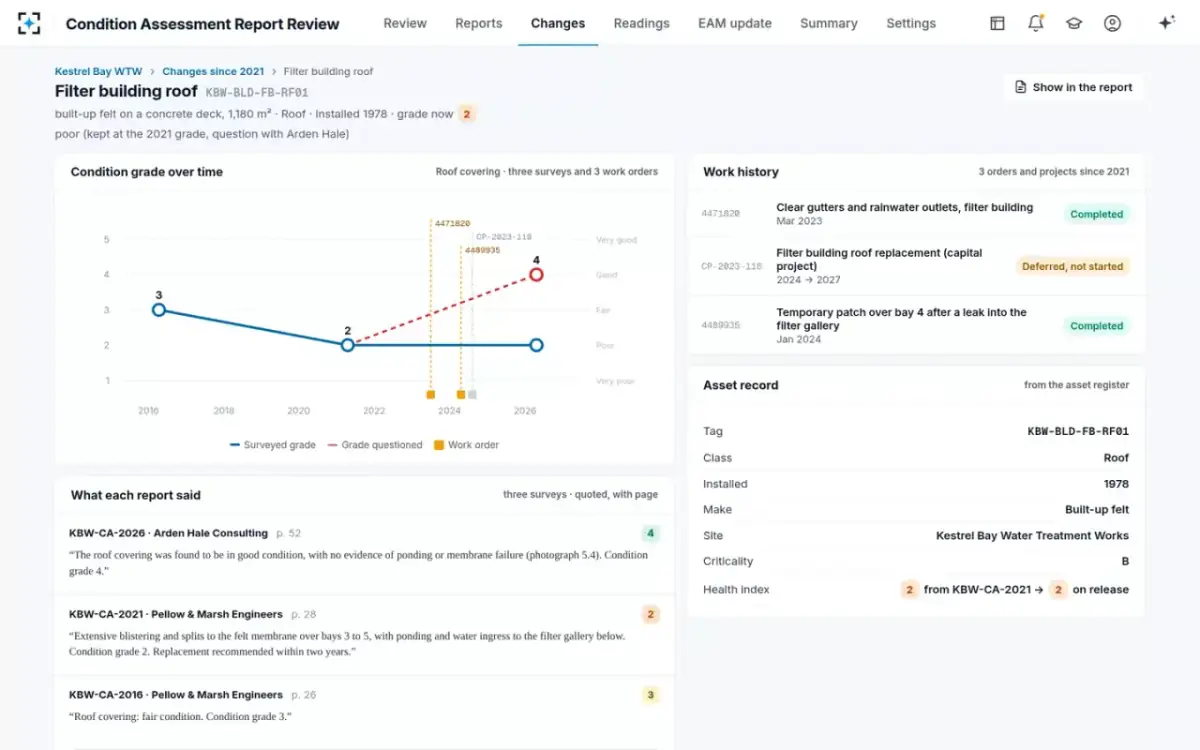1200x750 pixels.
Task: Click grade 2 badge on KBW-CA-2021 report
Action: [650, 614]
